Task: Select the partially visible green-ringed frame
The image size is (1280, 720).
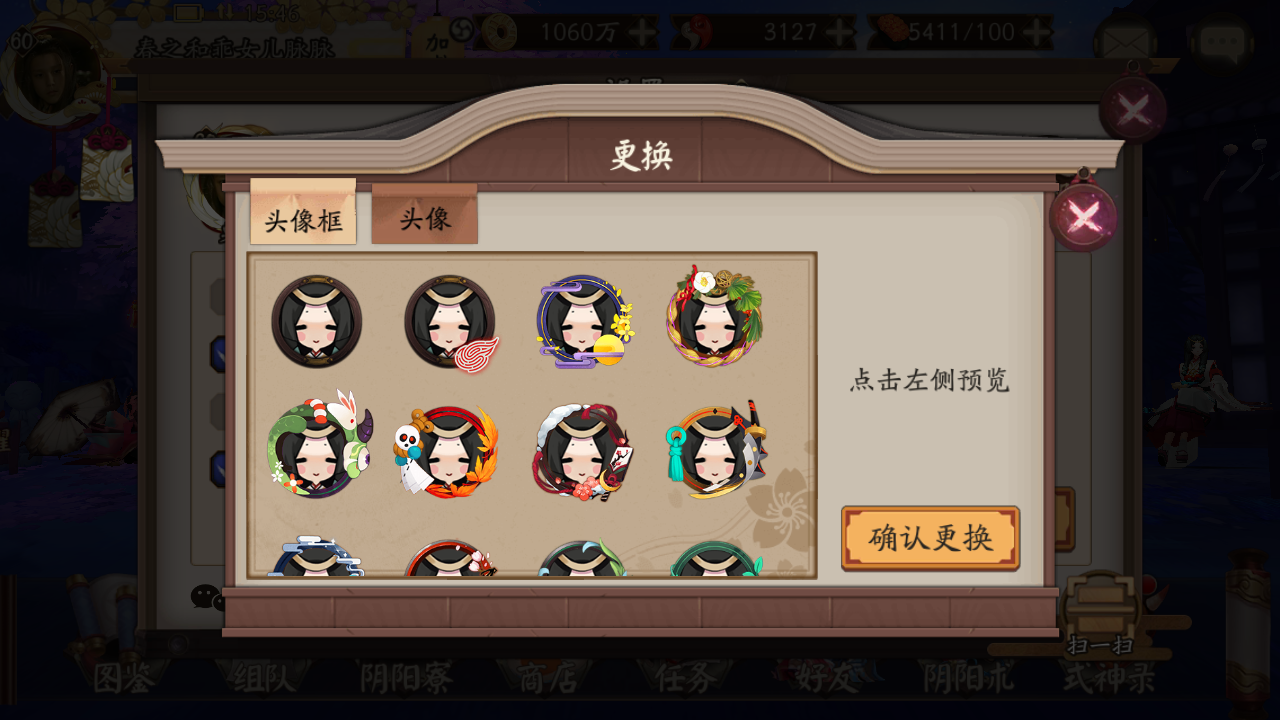Action: coord(716,559)
